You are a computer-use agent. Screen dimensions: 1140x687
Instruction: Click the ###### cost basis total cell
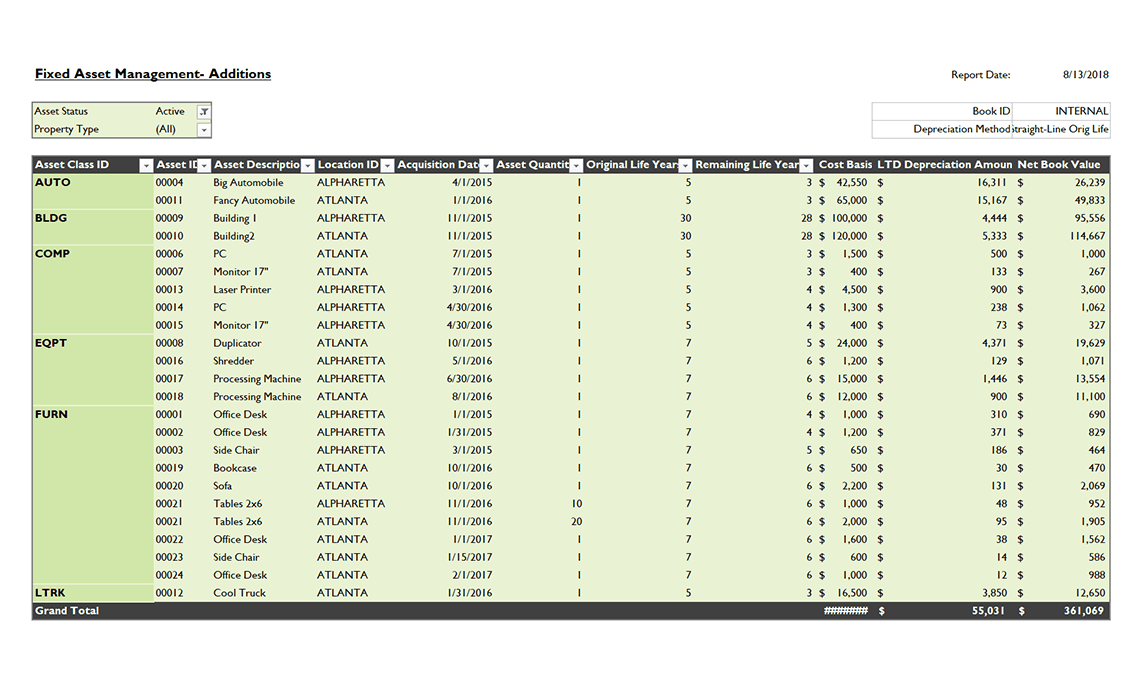[x=846, y=611]
